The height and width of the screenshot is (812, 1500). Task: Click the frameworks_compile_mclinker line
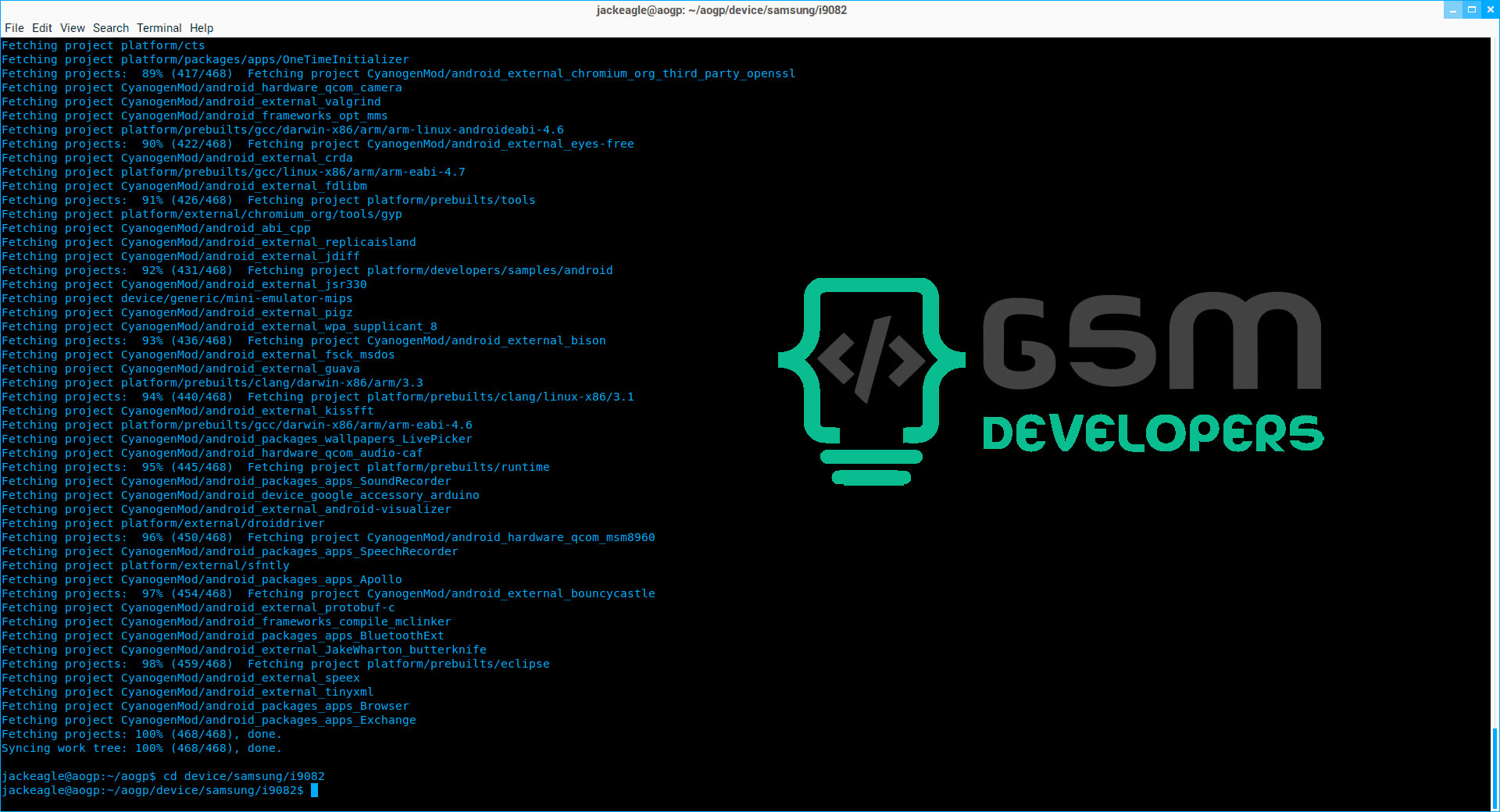tap(227, 622)
